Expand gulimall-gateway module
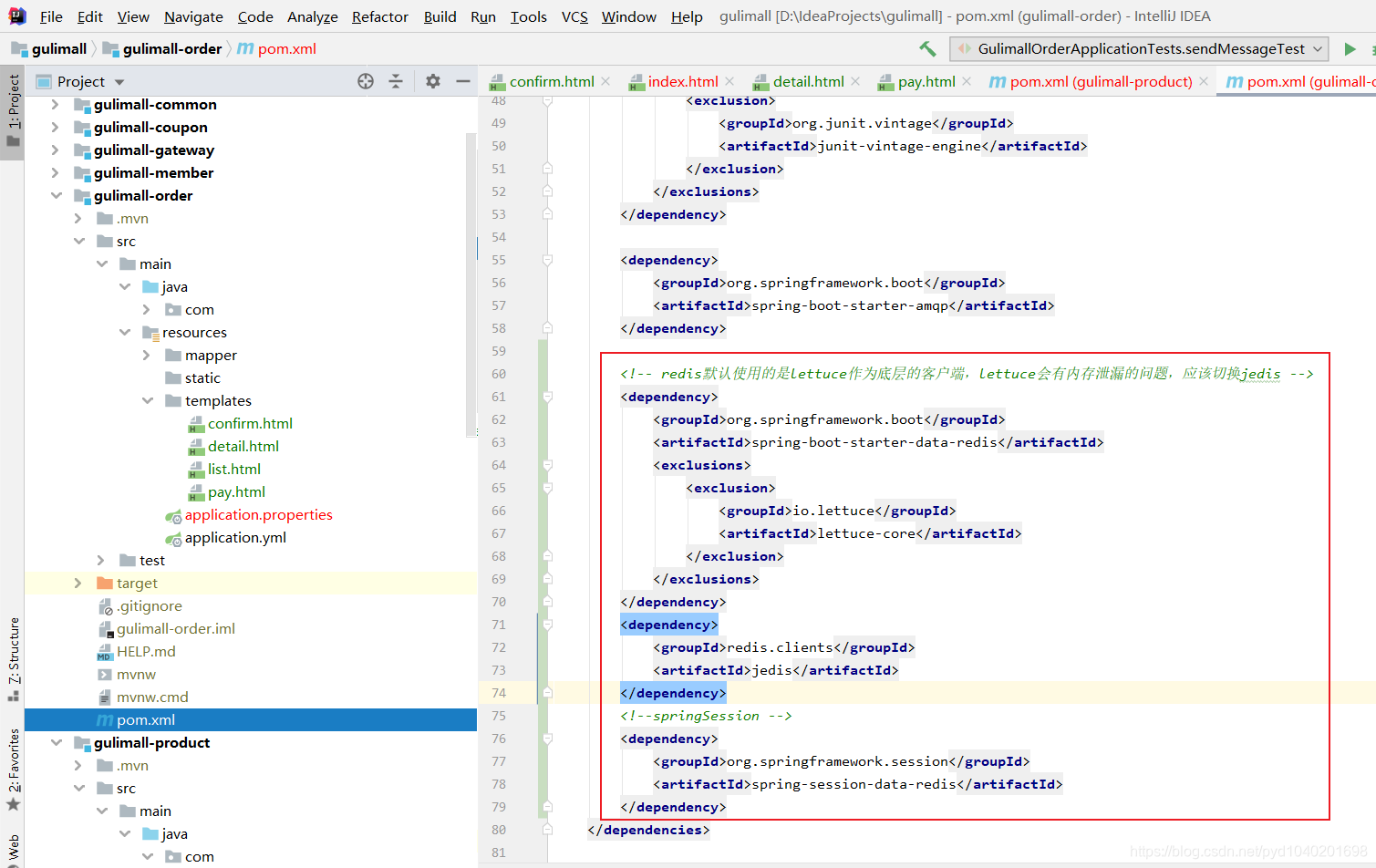The width and height of the screenshot is (1376, 868). tap(56, 150)
